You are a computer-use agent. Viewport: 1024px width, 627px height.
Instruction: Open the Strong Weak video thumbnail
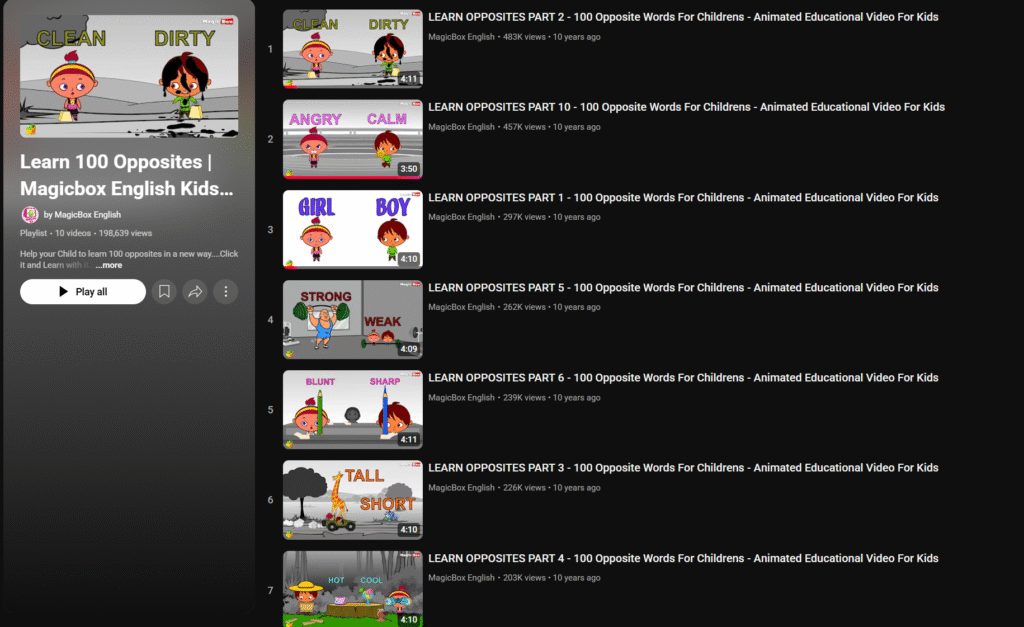(353, 319)
